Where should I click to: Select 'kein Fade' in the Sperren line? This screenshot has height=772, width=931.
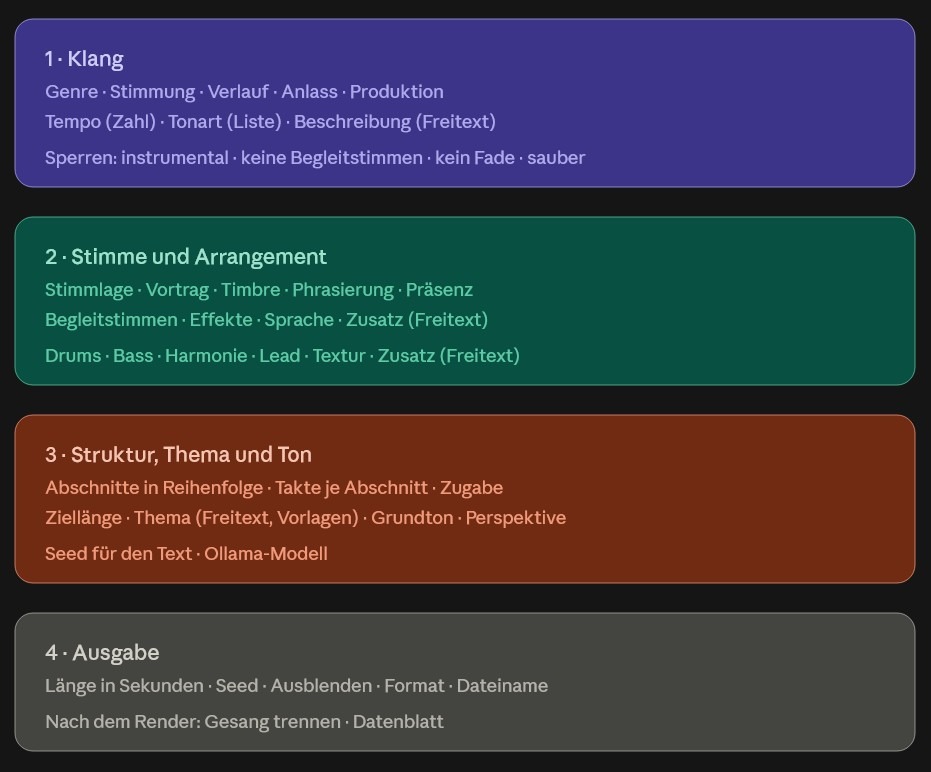pos(475,157)
